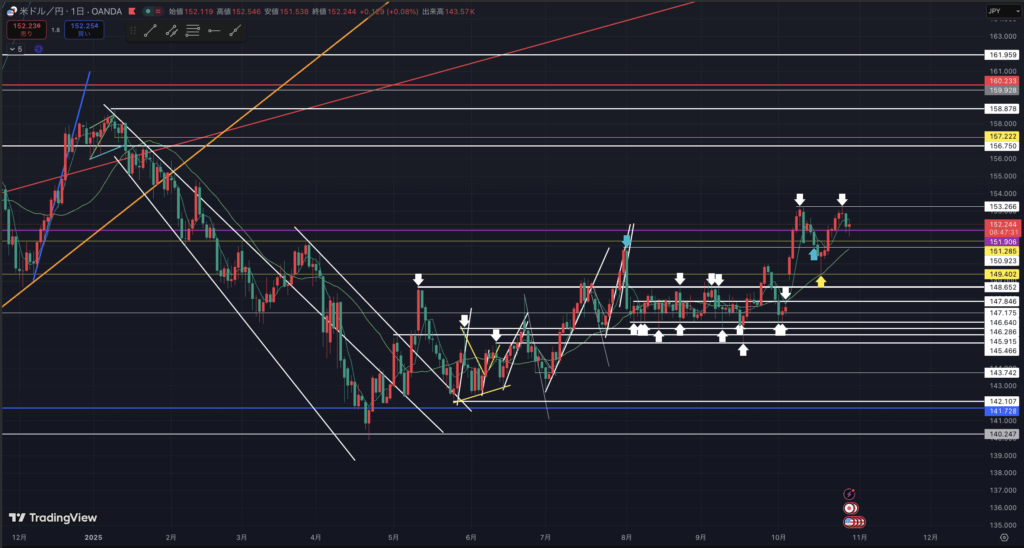Screen dimensions: 1024x548
Task: Click the red flag icon beside OANDA
Action: tap(133, 11)
